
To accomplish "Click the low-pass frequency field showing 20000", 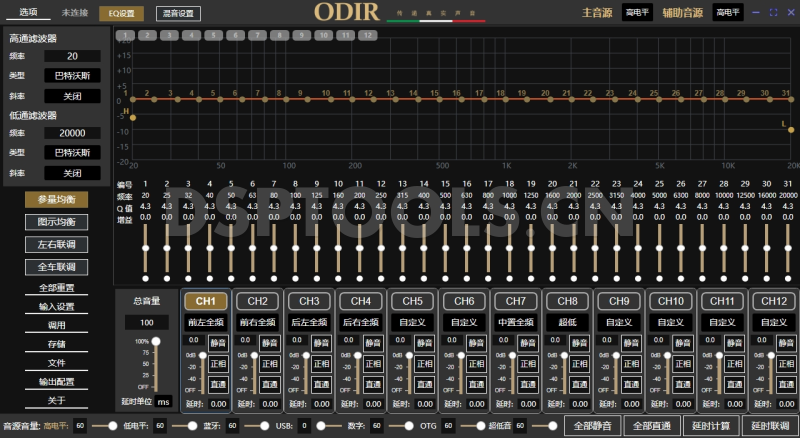I will (72, 133).
